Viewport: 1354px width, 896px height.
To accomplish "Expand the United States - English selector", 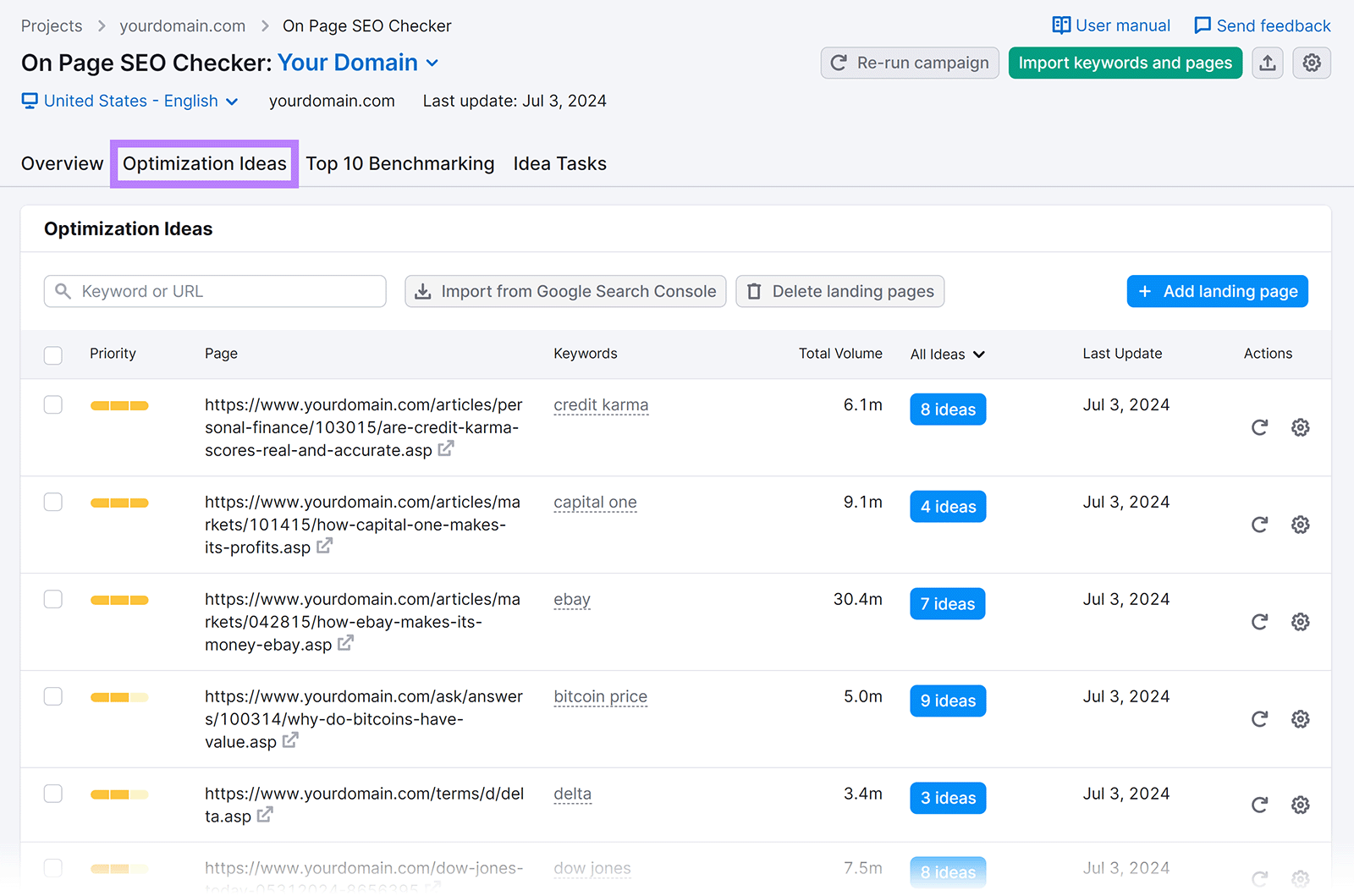I will click(233, 101).
